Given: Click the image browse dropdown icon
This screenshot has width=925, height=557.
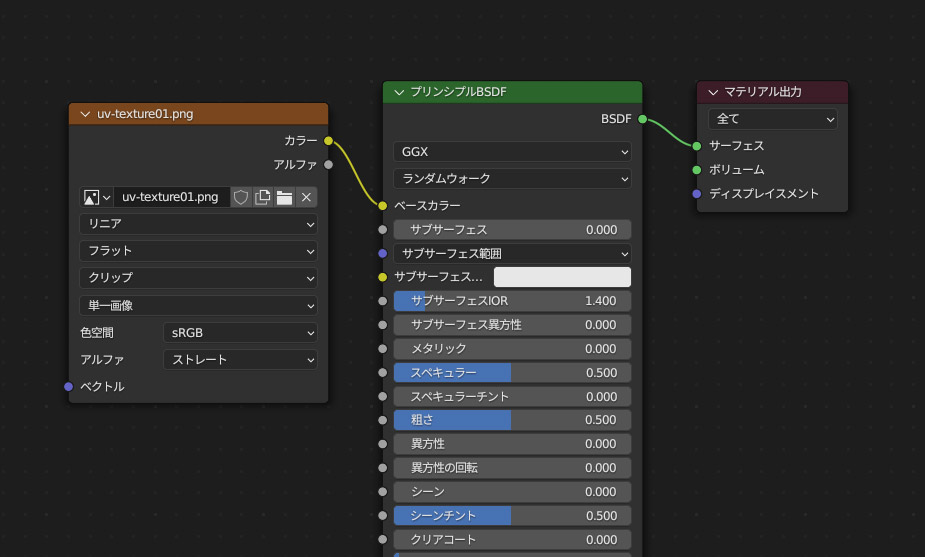Looking at the screenshot, I should tap(96, 197).
